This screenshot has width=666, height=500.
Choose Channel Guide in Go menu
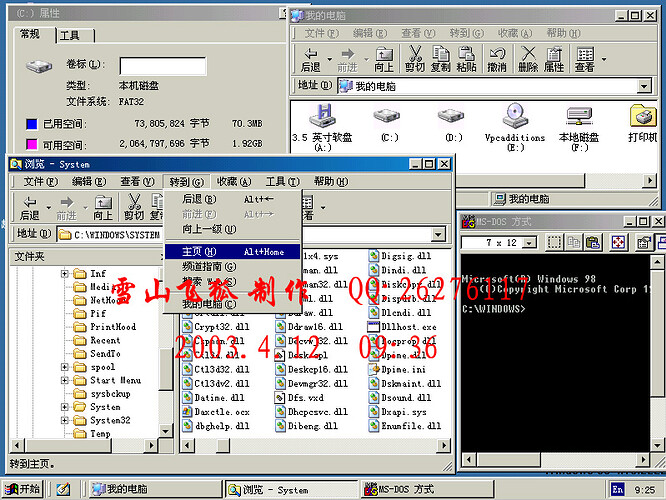232,266
